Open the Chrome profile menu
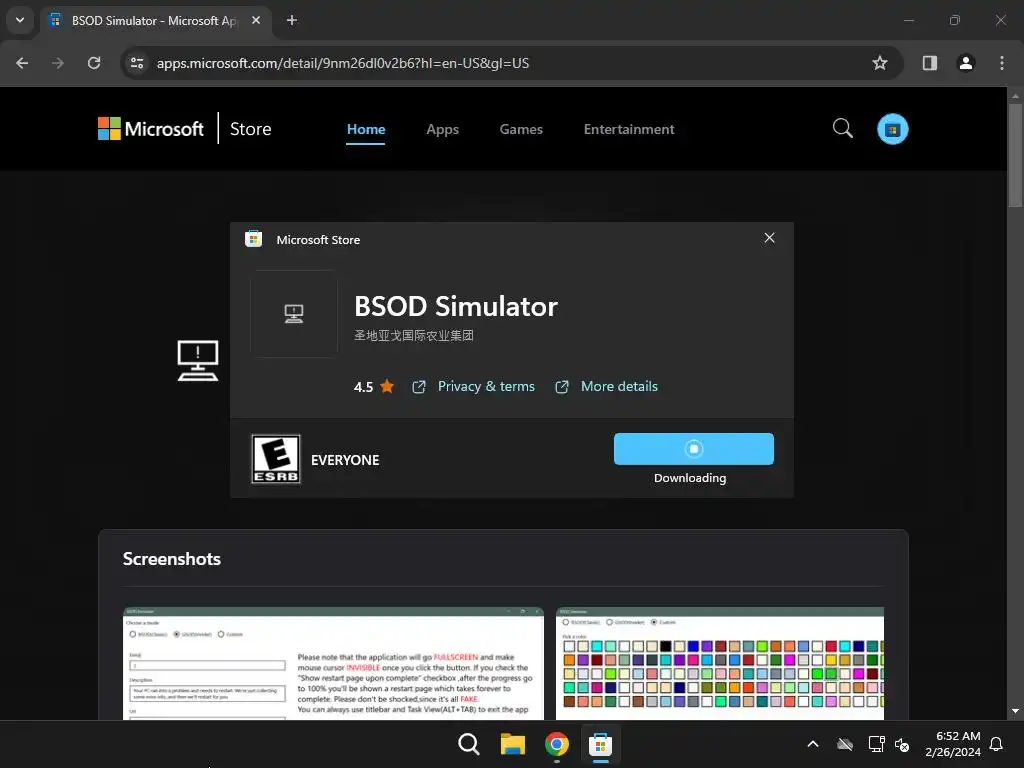This screenshot has width=1024, height=768. (966, 63)
